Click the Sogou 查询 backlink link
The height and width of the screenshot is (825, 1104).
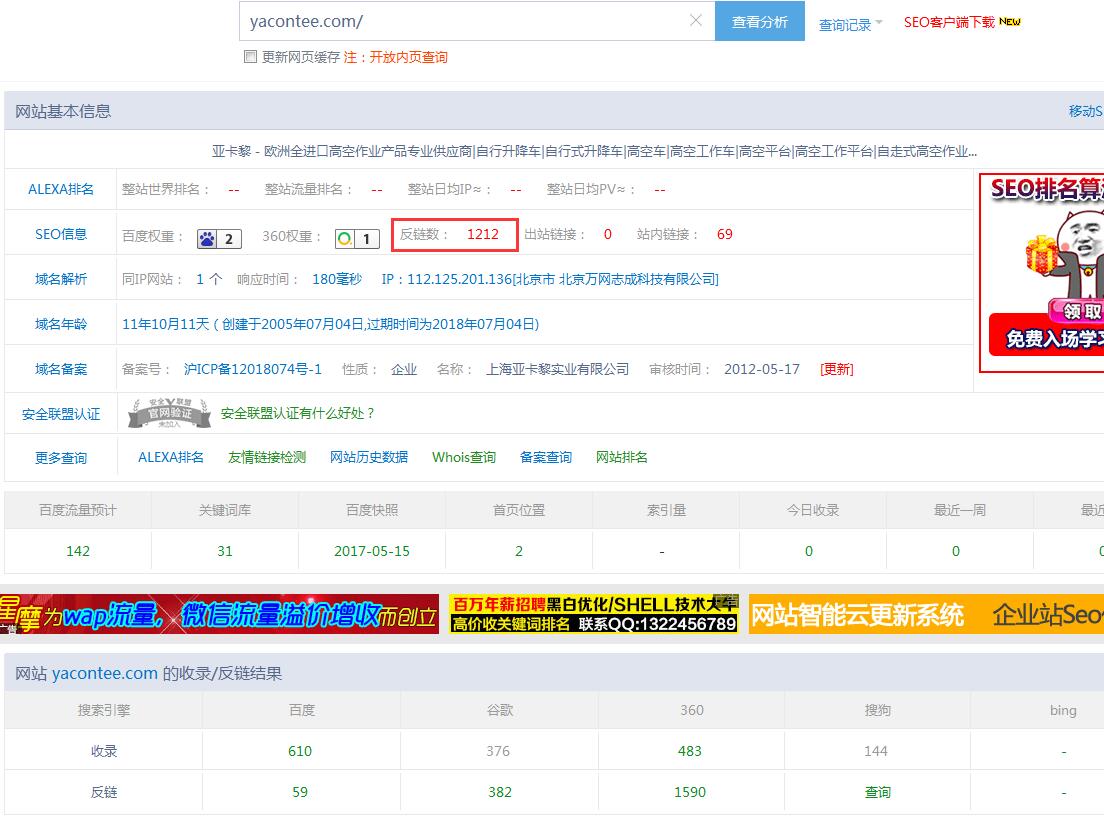click(877, 792)
